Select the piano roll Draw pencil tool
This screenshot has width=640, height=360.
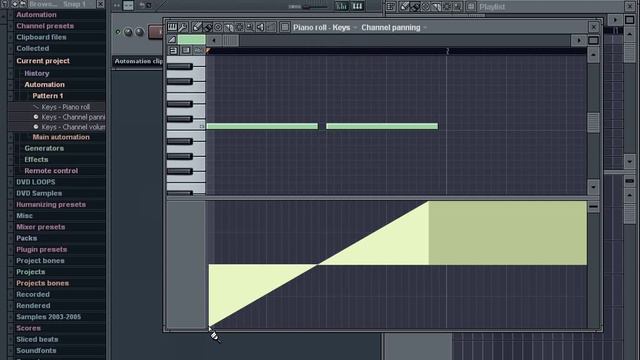pos(197,27)
